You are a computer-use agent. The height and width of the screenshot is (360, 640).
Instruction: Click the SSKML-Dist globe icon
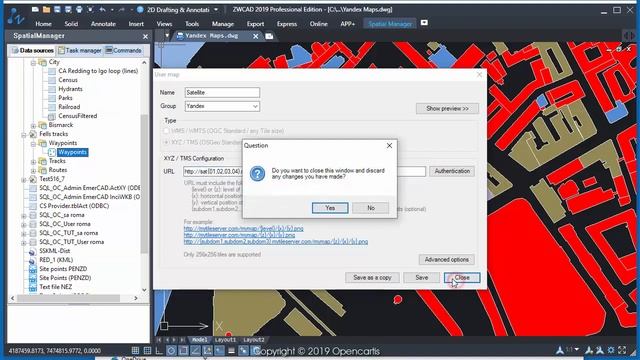(x=33, y=251)
